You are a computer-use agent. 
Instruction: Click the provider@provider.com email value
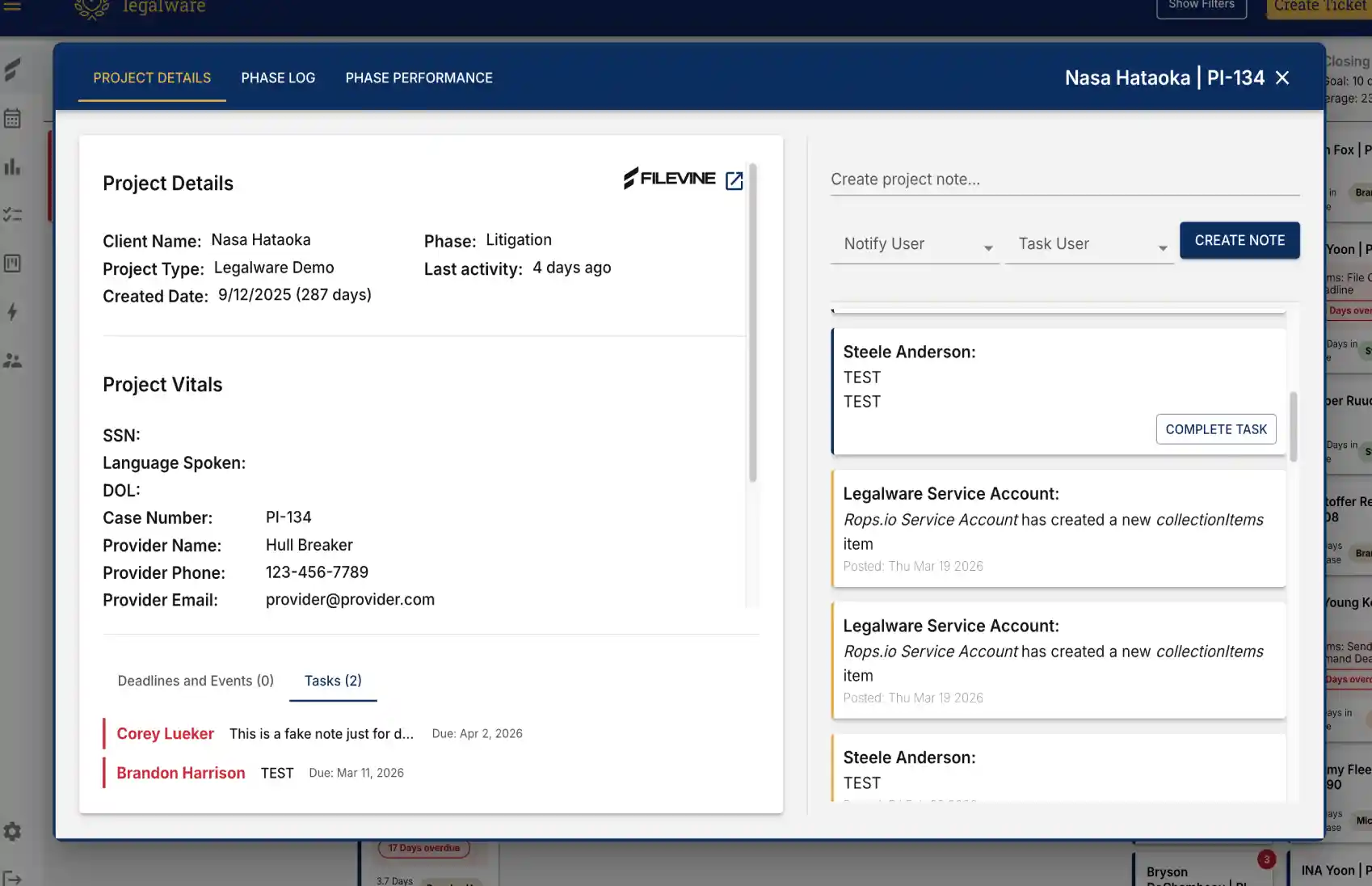[350, 600]
